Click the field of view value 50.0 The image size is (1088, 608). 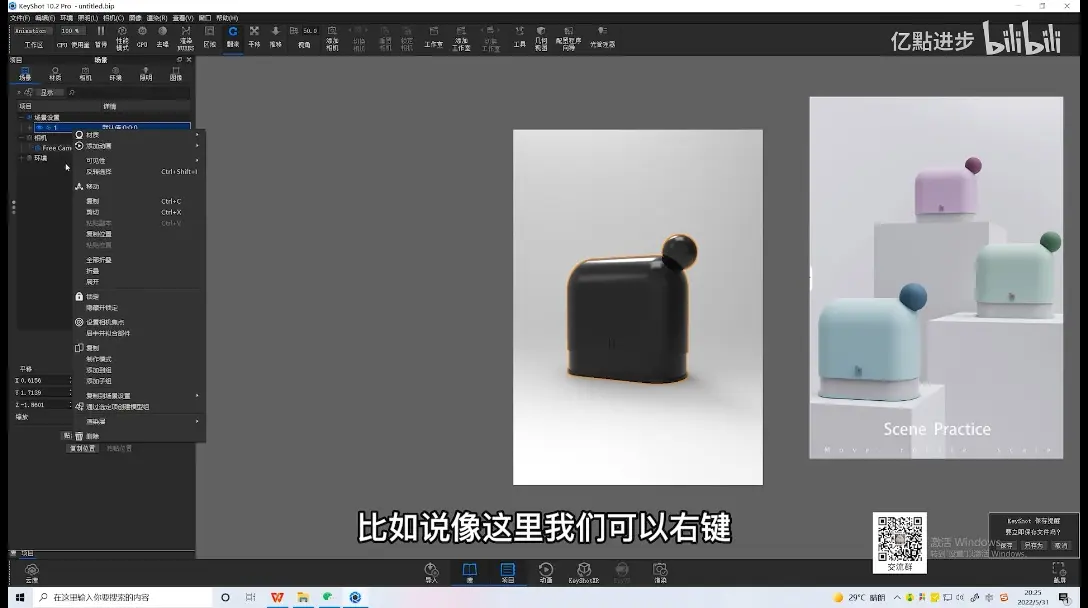310,31
